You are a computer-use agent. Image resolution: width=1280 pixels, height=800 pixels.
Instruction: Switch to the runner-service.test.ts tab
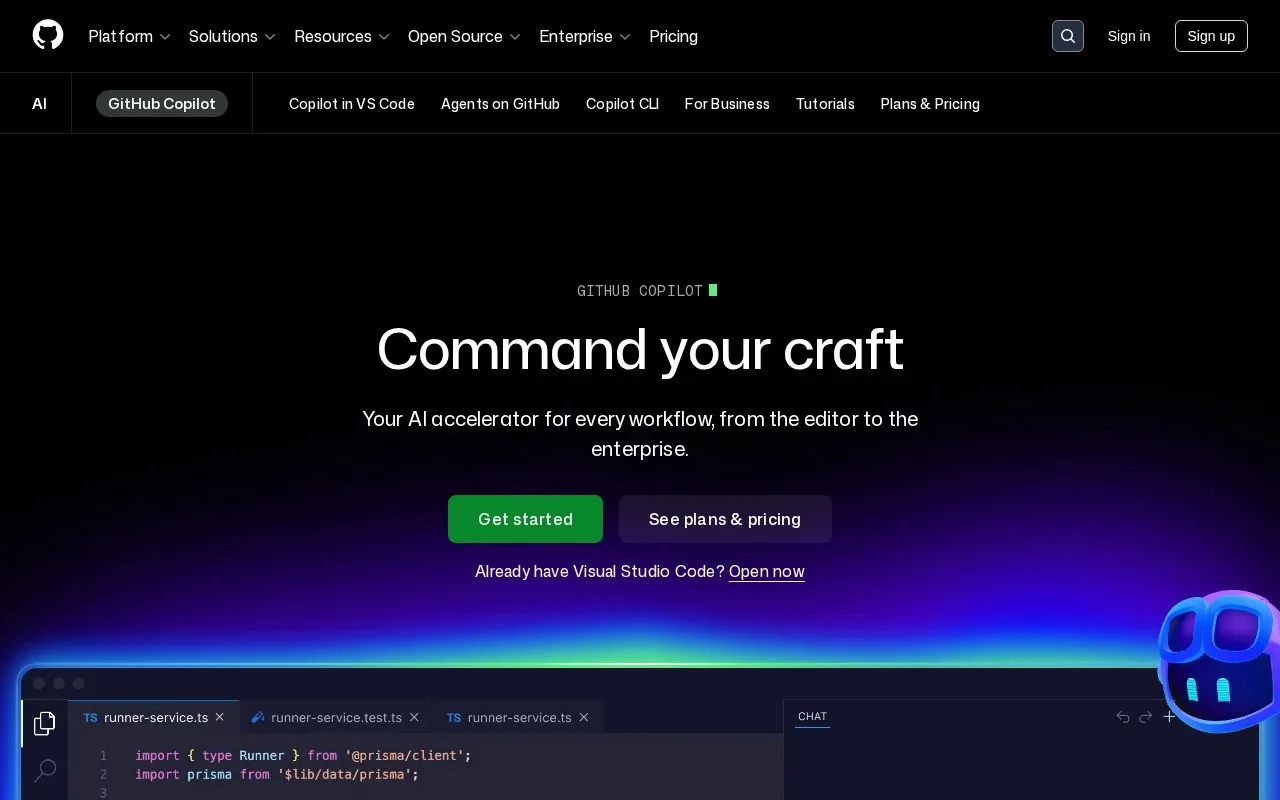[x=336, y=717]
